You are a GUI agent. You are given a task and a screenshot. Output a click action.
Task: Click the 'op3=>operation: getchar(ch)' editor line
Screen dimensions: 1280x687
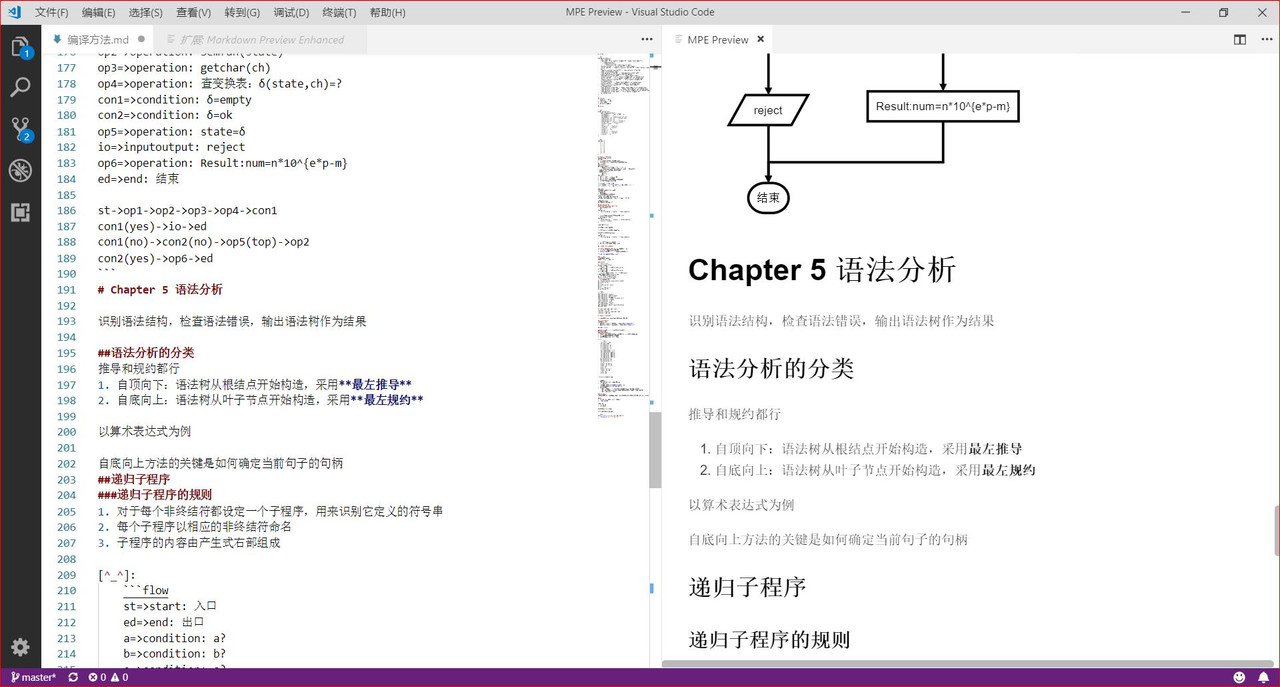click(x=184, y=68)
